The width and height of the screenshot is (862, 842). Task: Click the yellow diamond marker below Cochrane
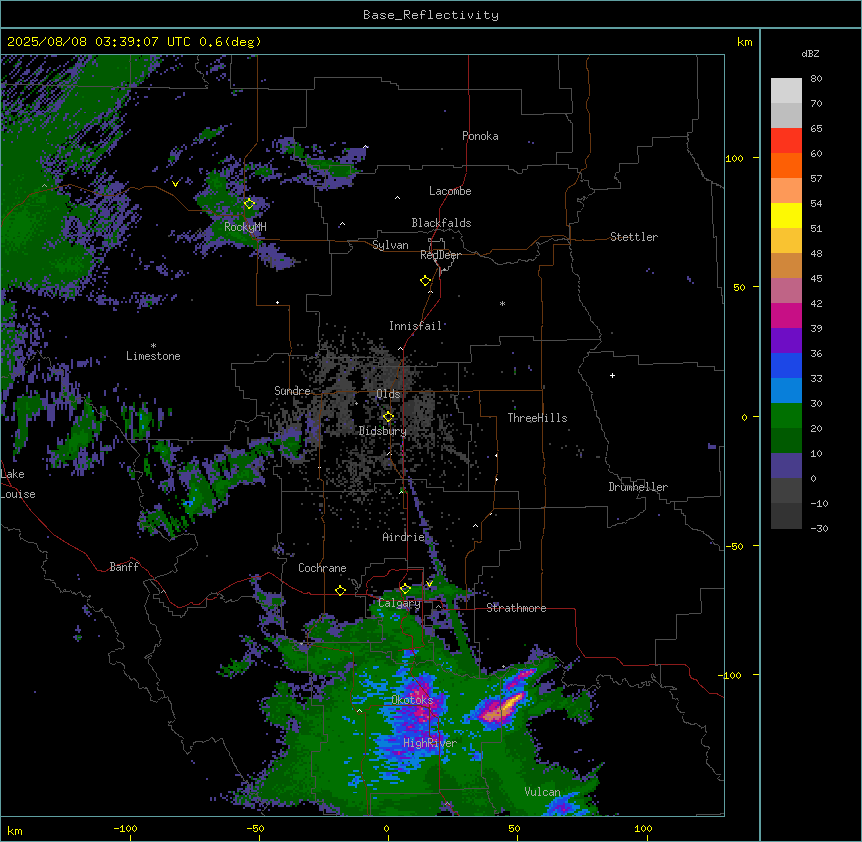click(x=340, y=590)
